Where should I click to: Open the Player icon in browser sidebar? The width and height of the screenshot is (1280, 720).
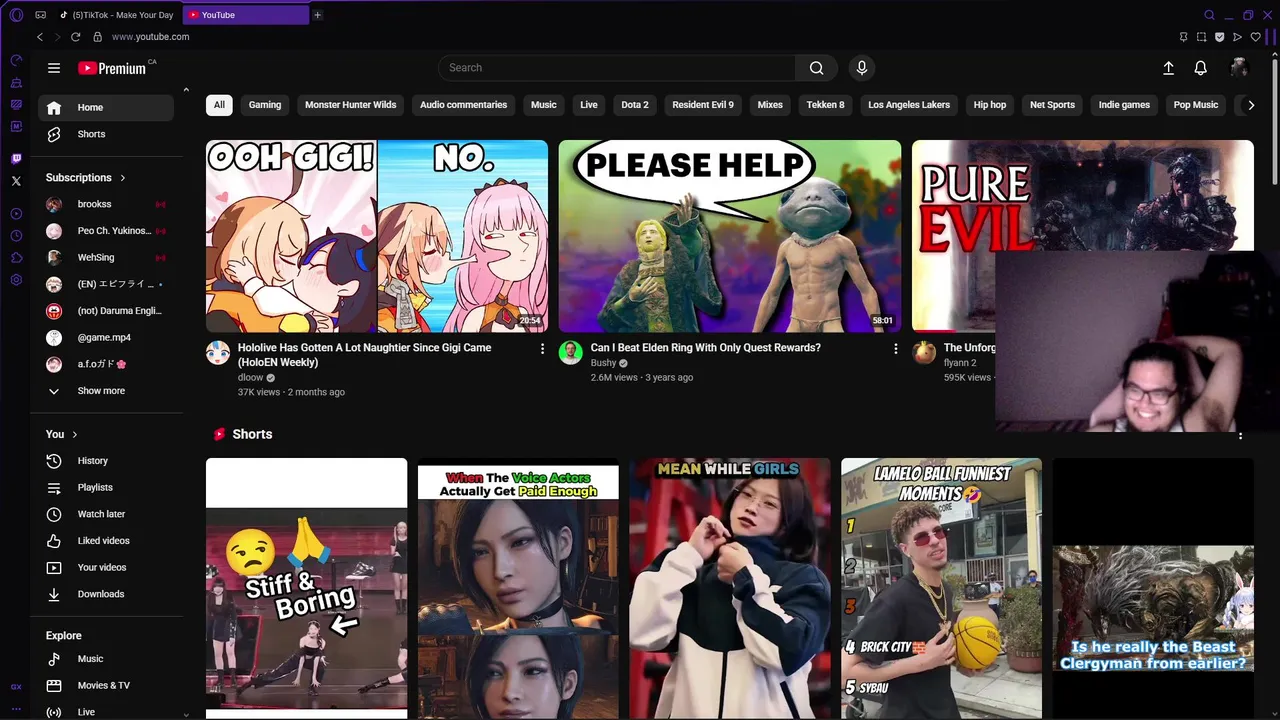[16, 214]
